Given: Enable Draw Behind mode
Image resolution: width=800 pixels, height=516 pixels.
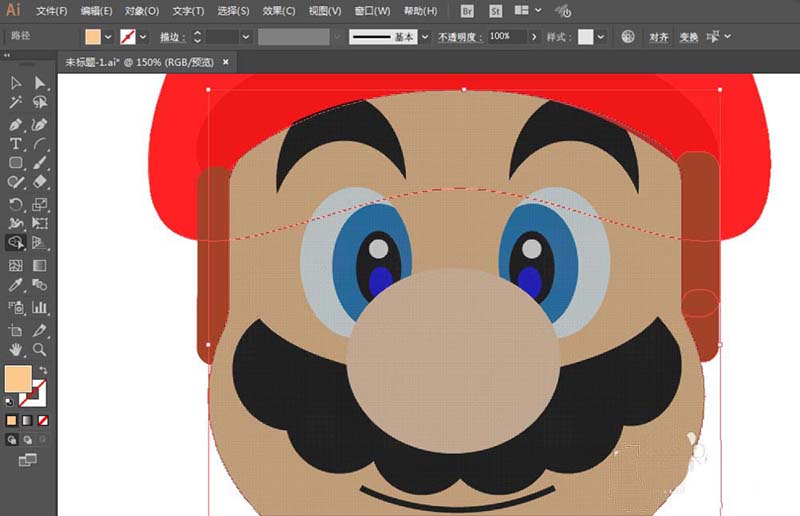Looking at the screenshot, I should coord(27,439).
